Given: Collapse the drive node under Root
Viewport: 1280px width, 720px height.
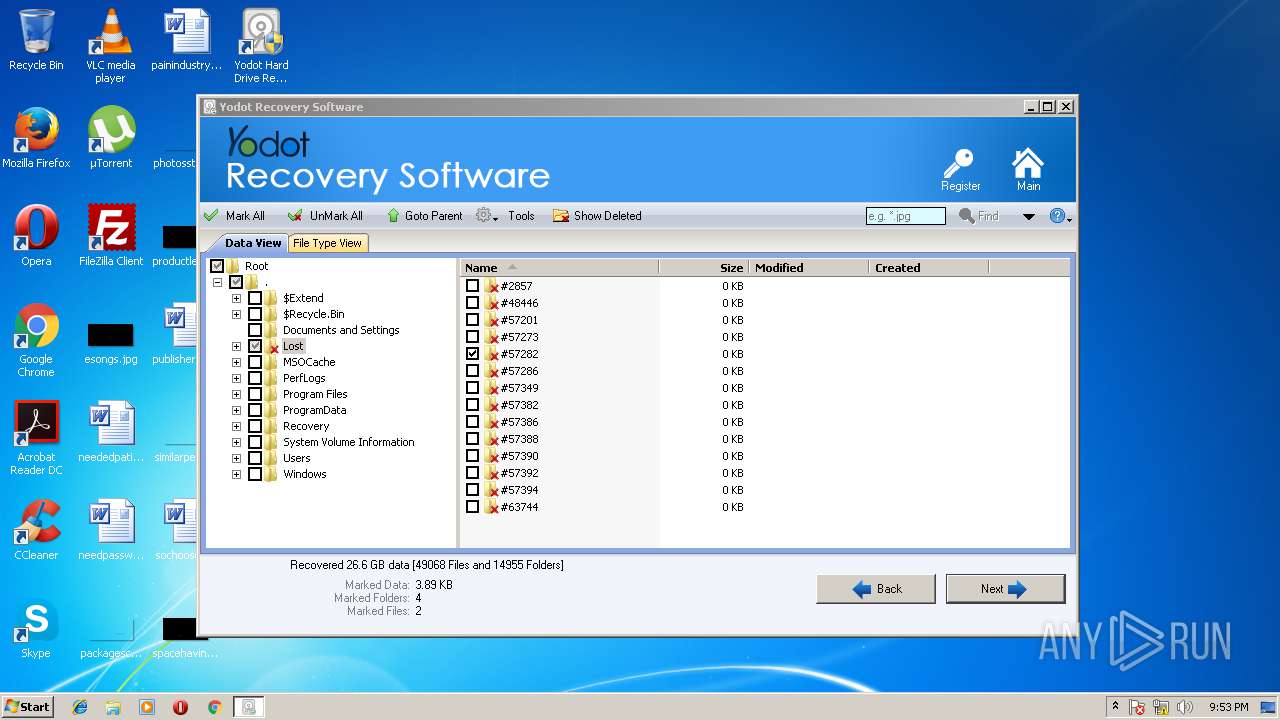Looking at the screenshot, I should click(x=217, y=282).
